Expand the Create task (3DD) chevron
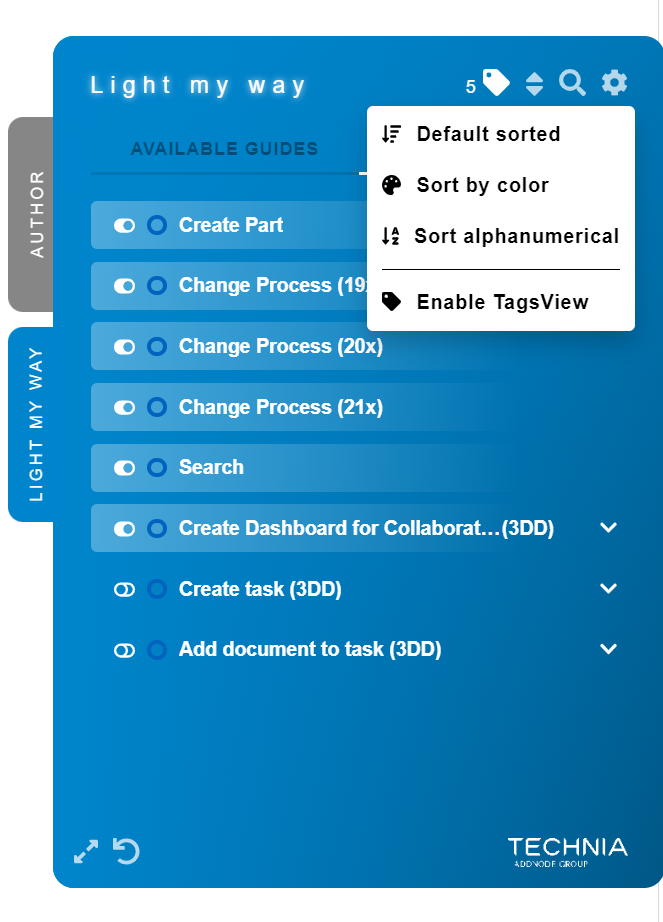This screenshot has height=922, width=663. coord(608,588)
